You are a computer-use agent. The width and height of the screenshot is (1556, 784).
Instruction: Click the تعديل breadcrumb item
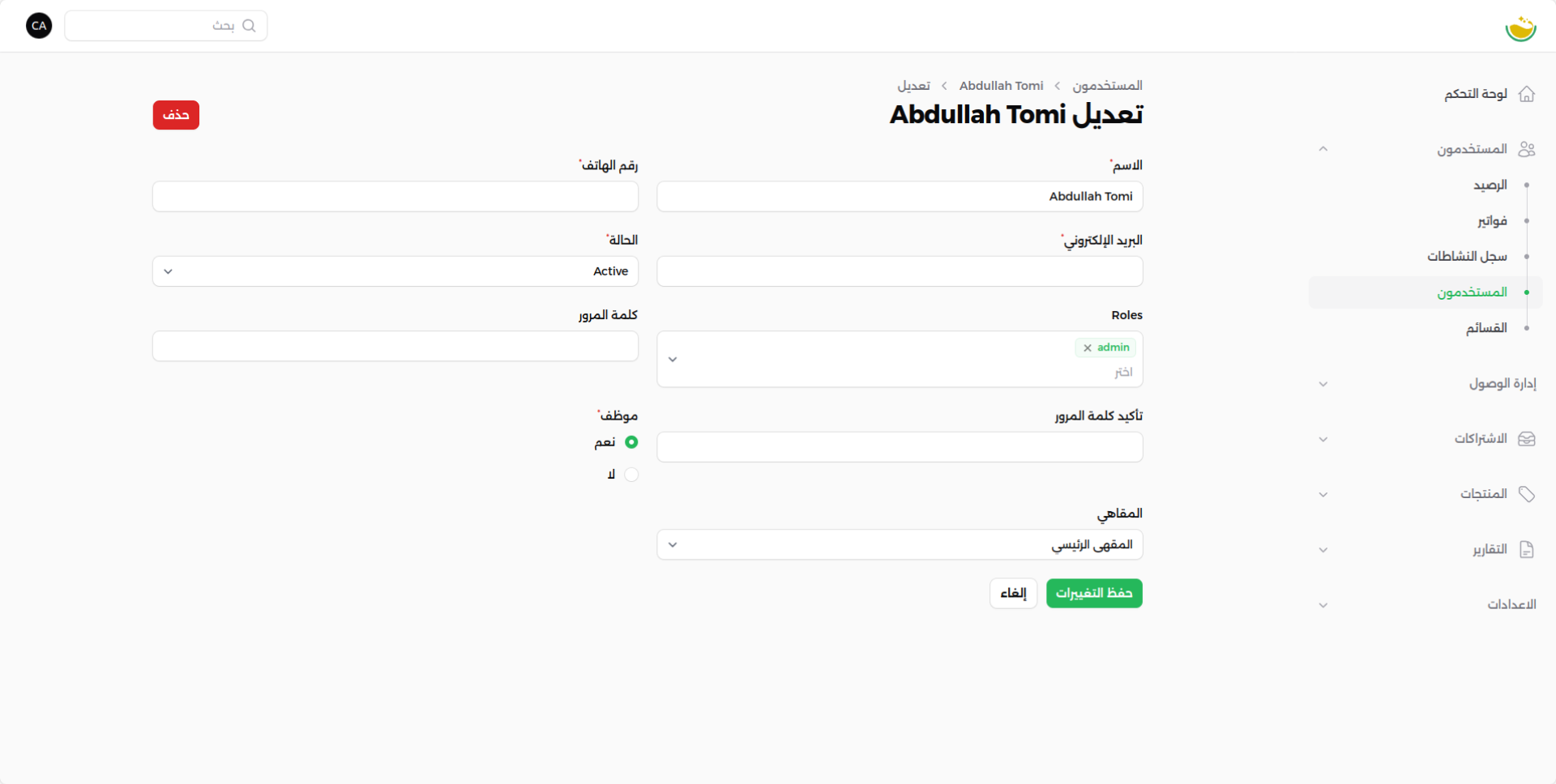913,86
